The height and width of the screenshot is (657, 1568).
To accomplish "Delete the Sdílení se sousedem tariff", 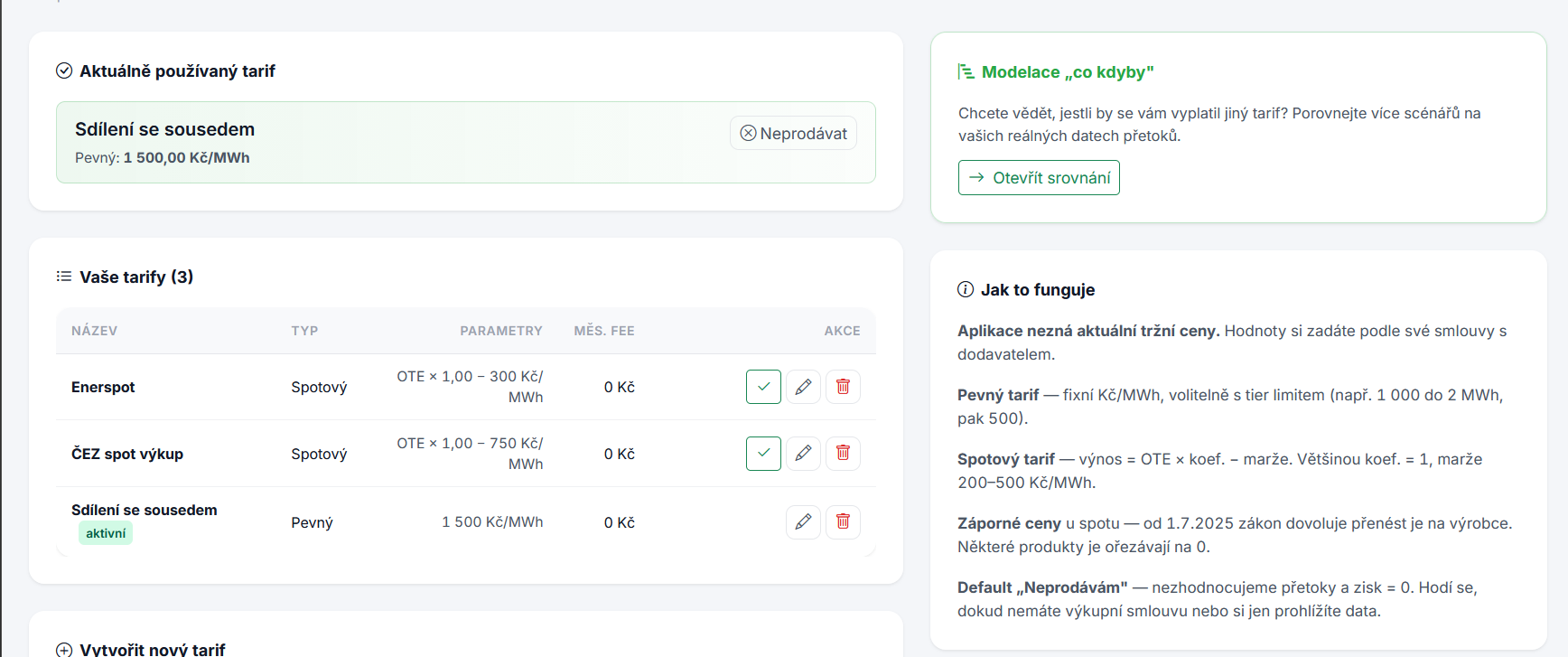I will pos(843,522).
